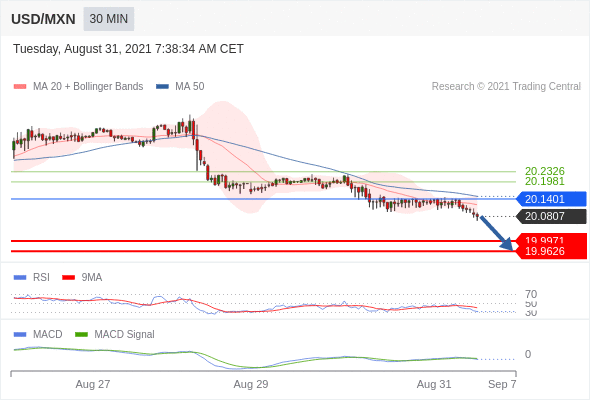Click the 9MA red legend swatch

pyautogui.click(x=68, y=278)
